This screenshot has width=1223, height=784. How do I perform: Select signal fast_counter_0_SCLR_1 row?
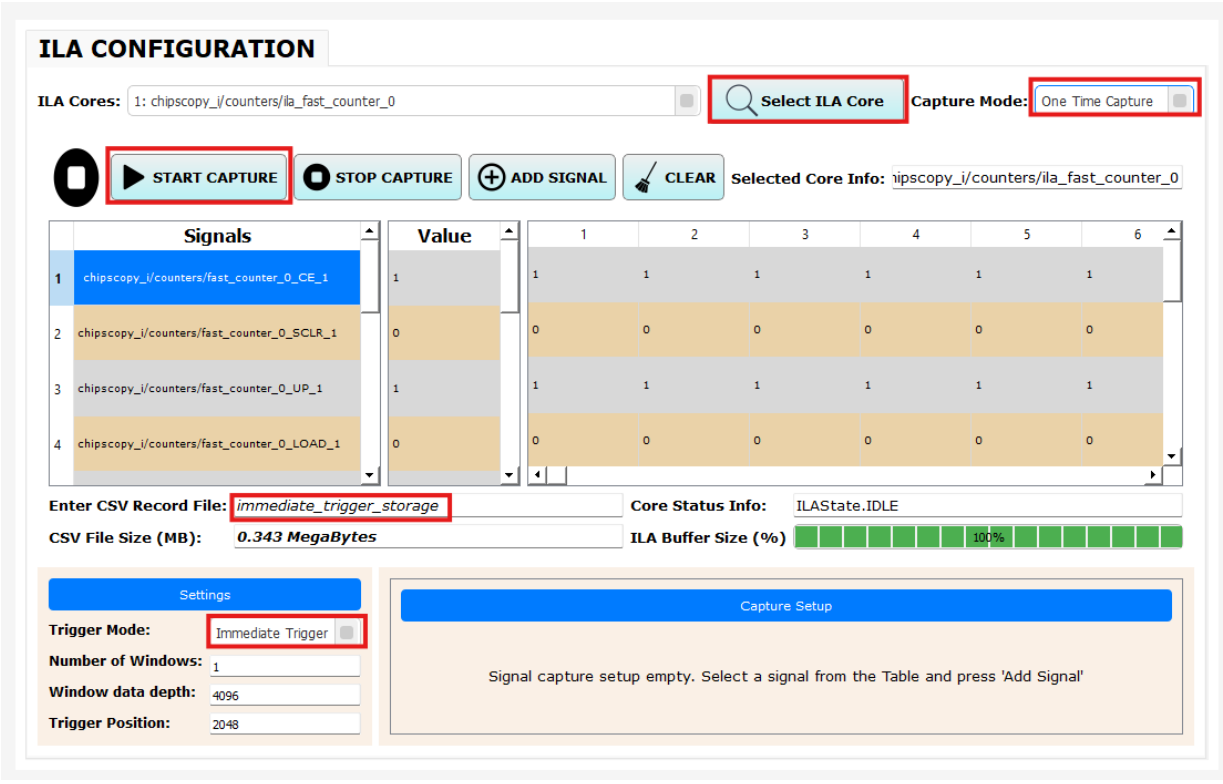(x=217, y=333)
